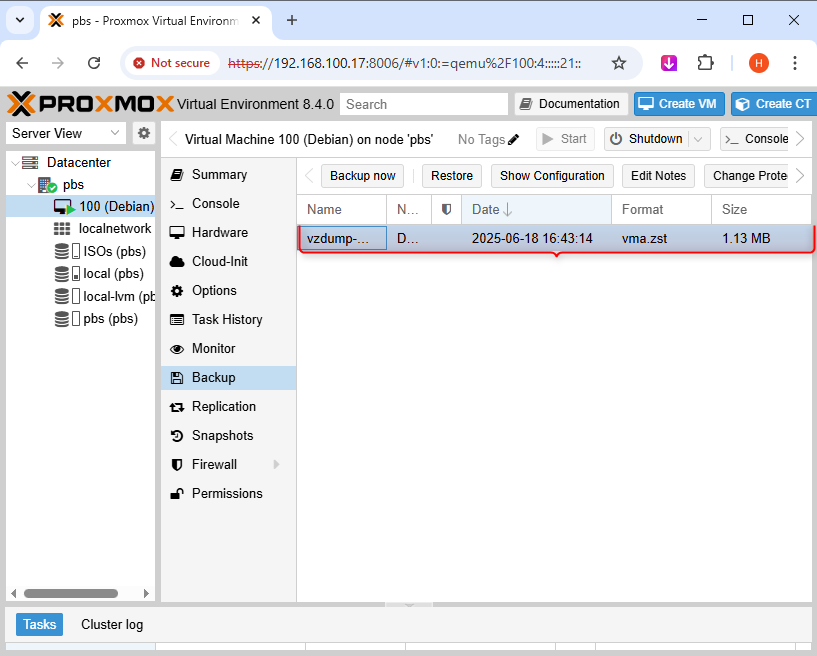The height and width of the screenshot is (656, 817).
Task: Open a new browser tab
Action: pos(292,20)
